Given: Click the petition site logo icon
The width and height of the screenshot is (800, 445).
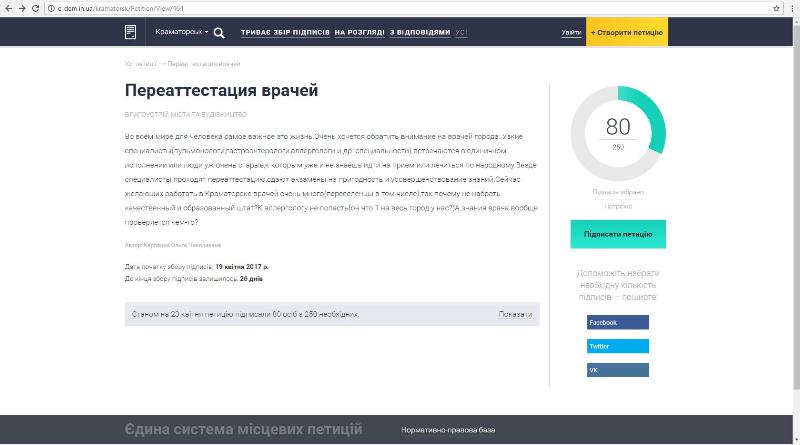Looking at the screenshot, I should tap(131, 32).
